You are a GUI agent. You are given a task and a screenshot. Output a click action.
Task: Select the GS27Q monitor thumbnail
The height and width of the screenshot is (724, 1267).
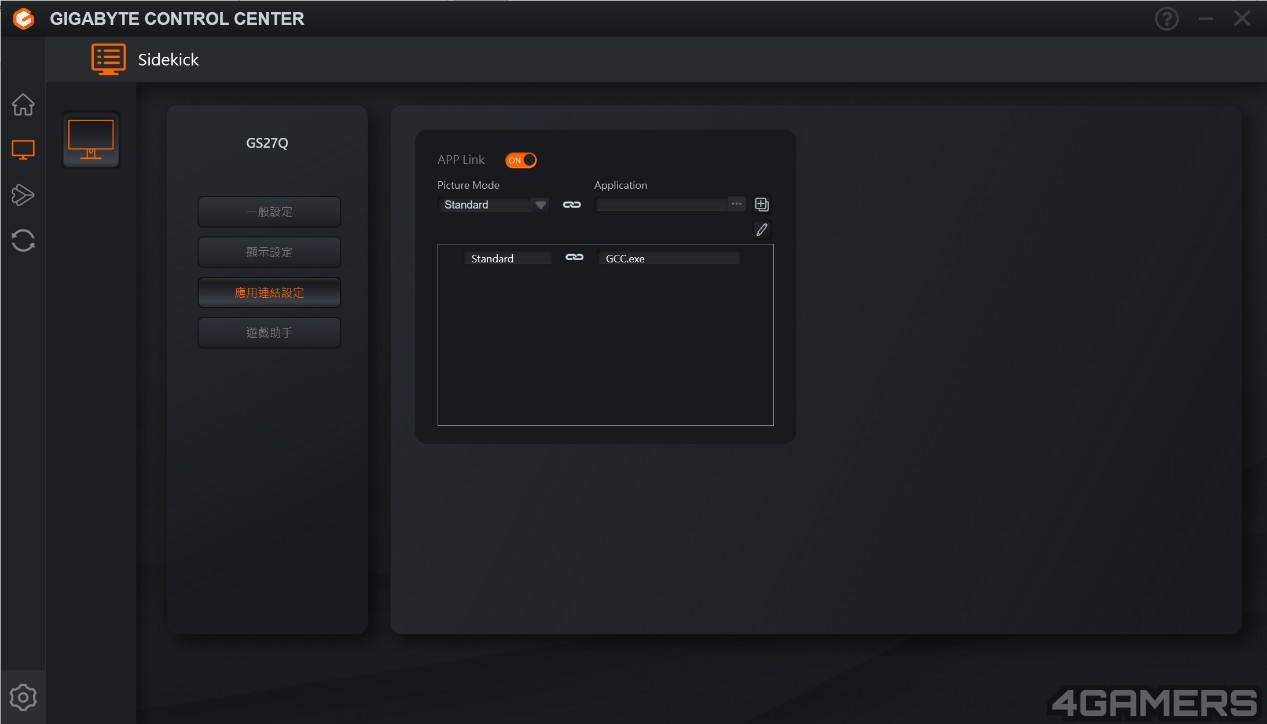tap(91, 140)
